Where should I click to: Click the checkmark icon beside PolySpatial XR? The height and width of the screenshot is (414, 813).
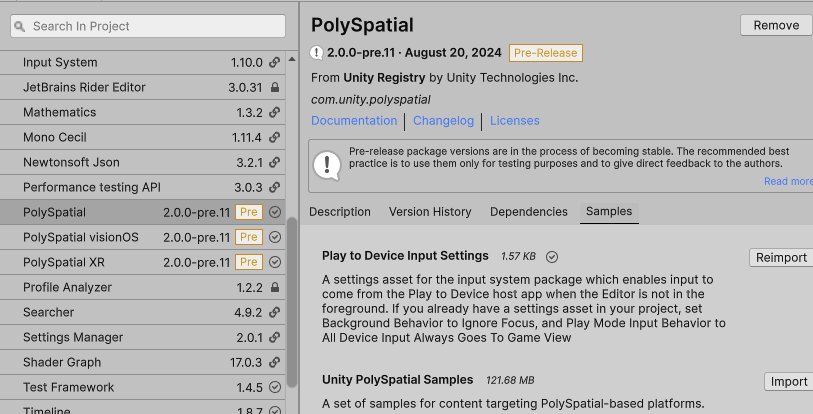275,262
